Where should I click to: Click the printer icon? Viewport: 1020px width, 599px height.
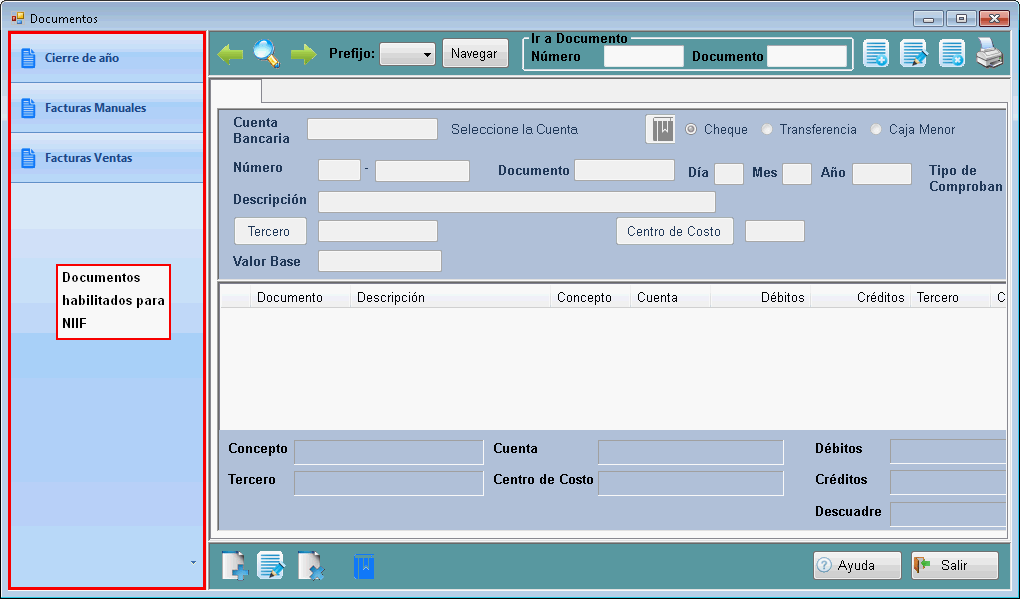click(x=989, y=54)
